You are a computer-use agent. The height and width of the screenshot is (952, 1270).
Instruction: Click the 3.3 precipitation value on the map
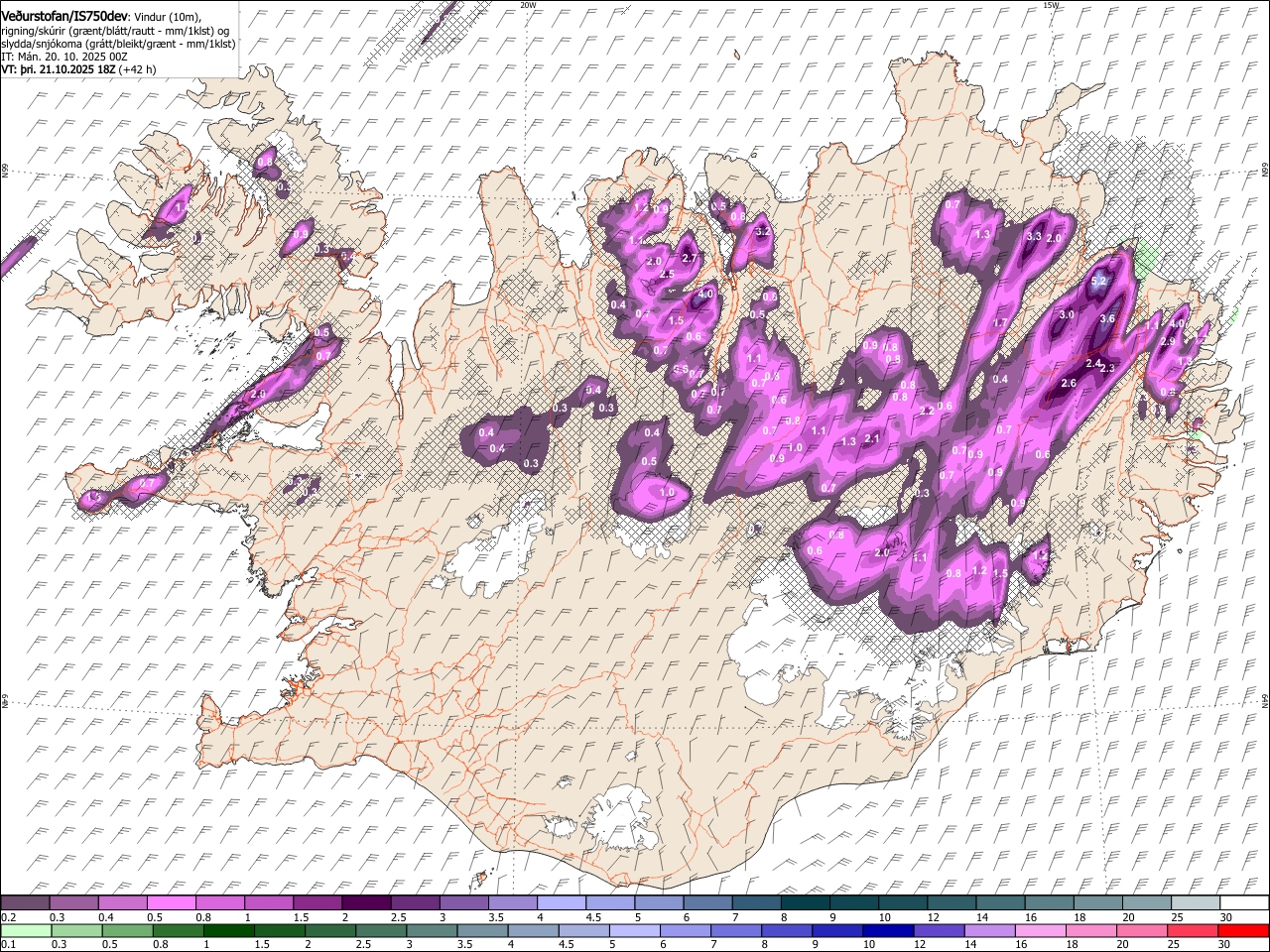[1033, 236]
